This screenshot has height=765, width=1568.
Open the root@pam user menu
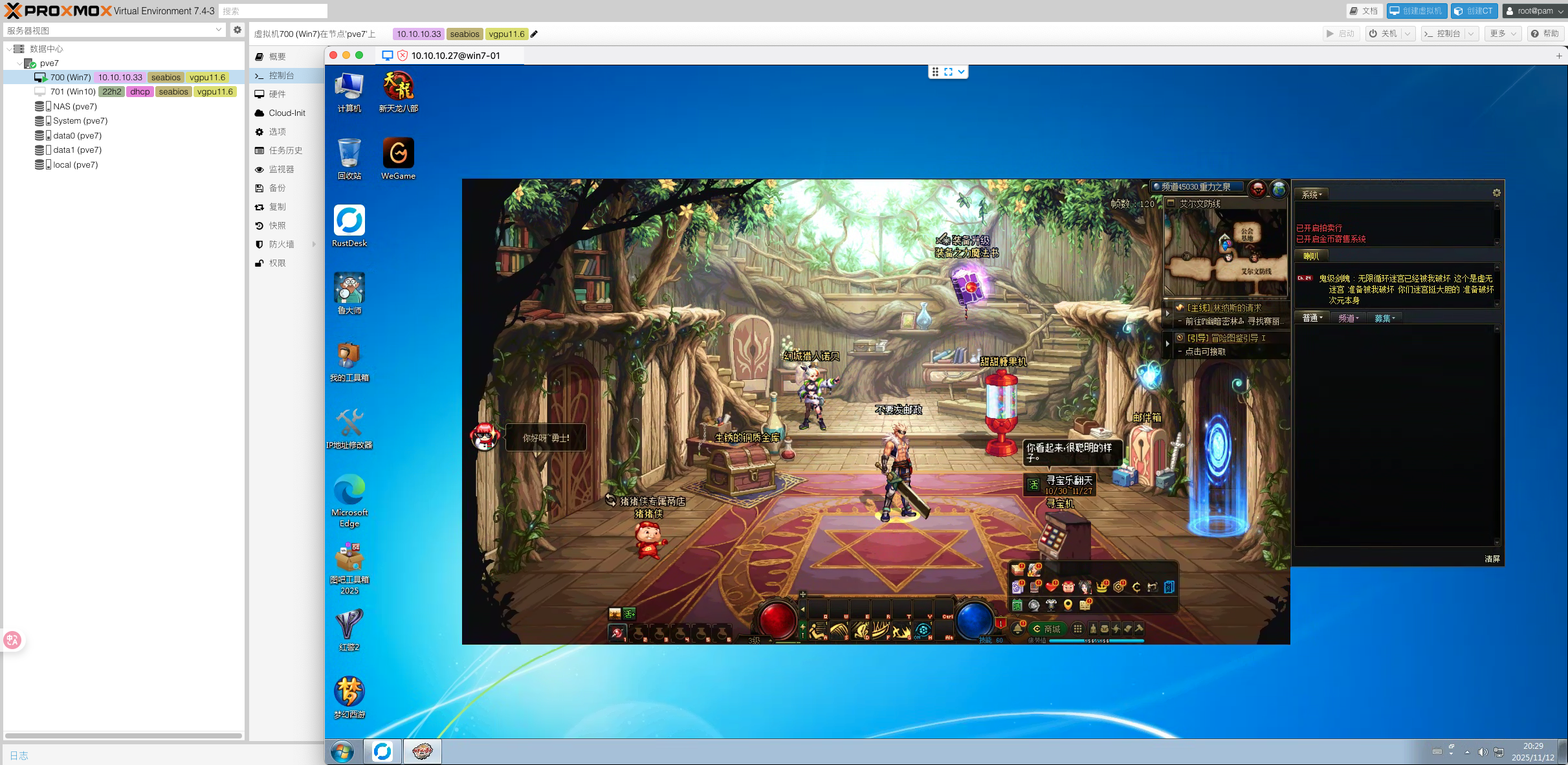pos(1534,11)
